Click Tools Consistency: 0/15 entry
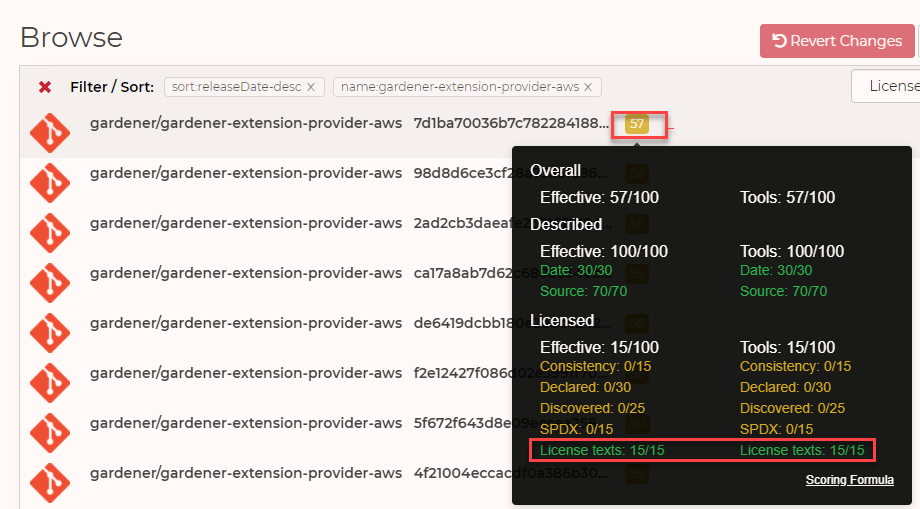Viewport: 920px width, 509px height. click(796, 367)
